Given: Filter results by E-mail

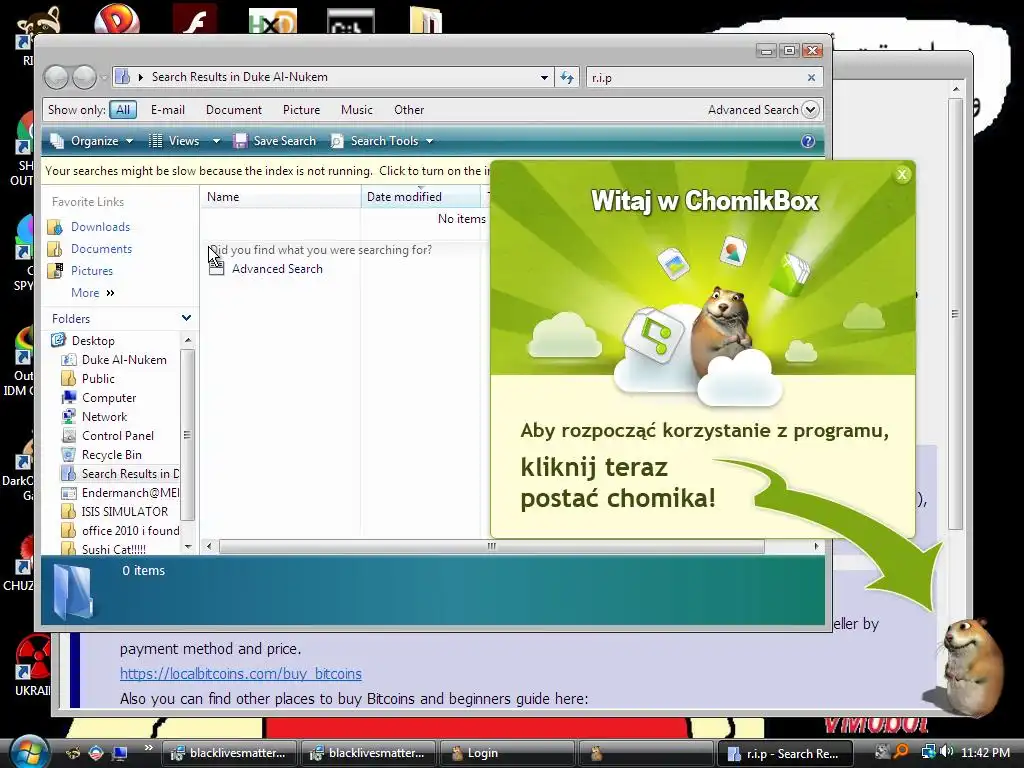Looking at the screenshot, I should pos(168,110).
